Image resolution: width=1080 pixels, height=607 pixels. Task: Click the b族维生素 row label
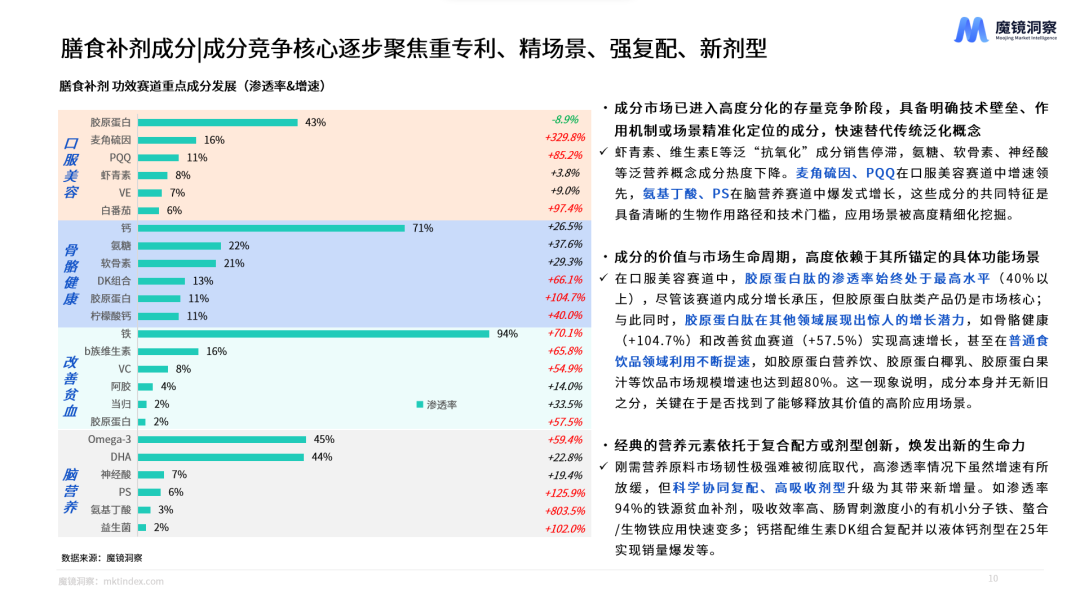coord(107,351)
